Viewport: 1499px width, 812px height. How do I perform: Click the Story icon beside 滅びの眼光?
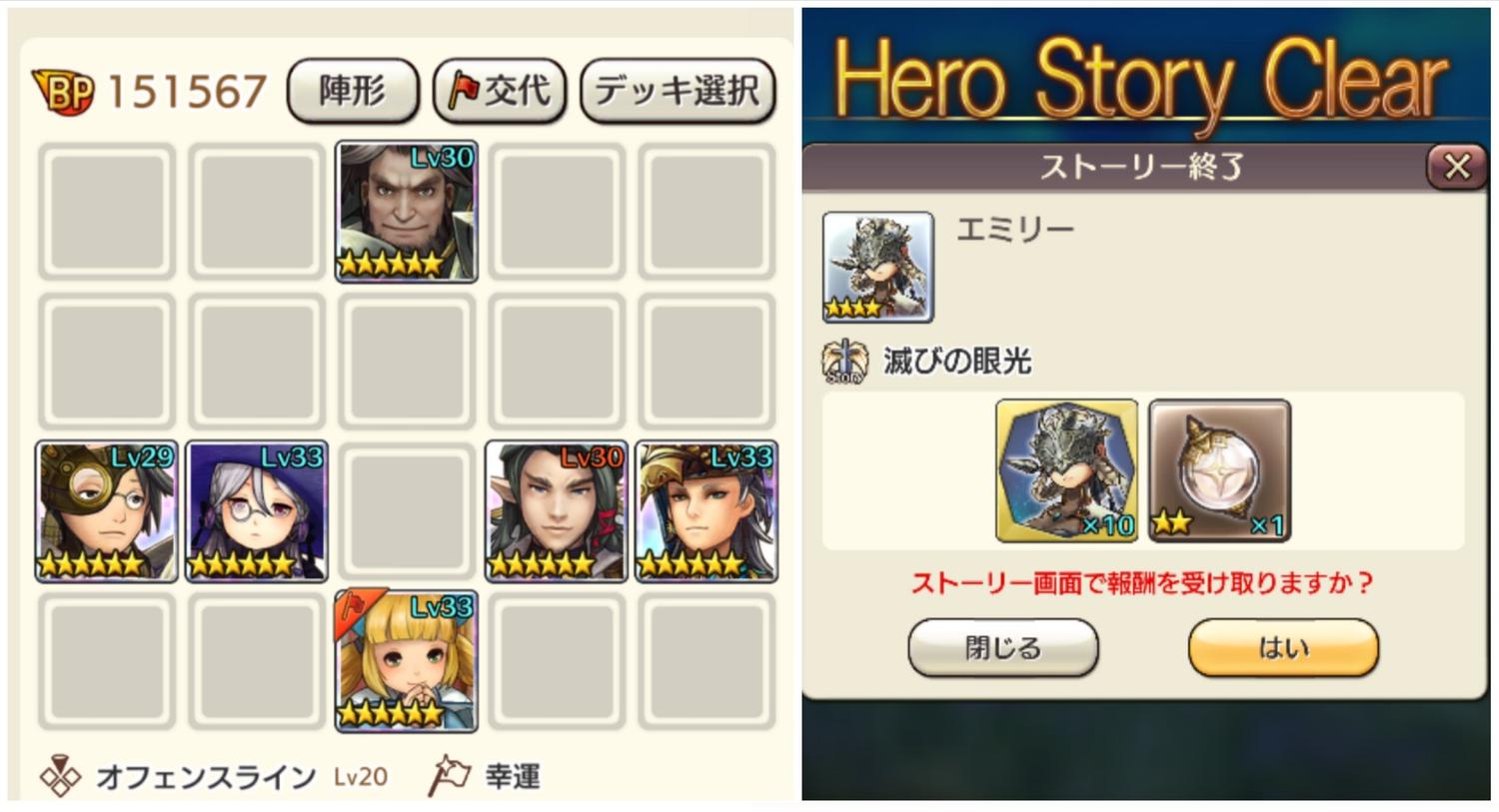(845, 362)
